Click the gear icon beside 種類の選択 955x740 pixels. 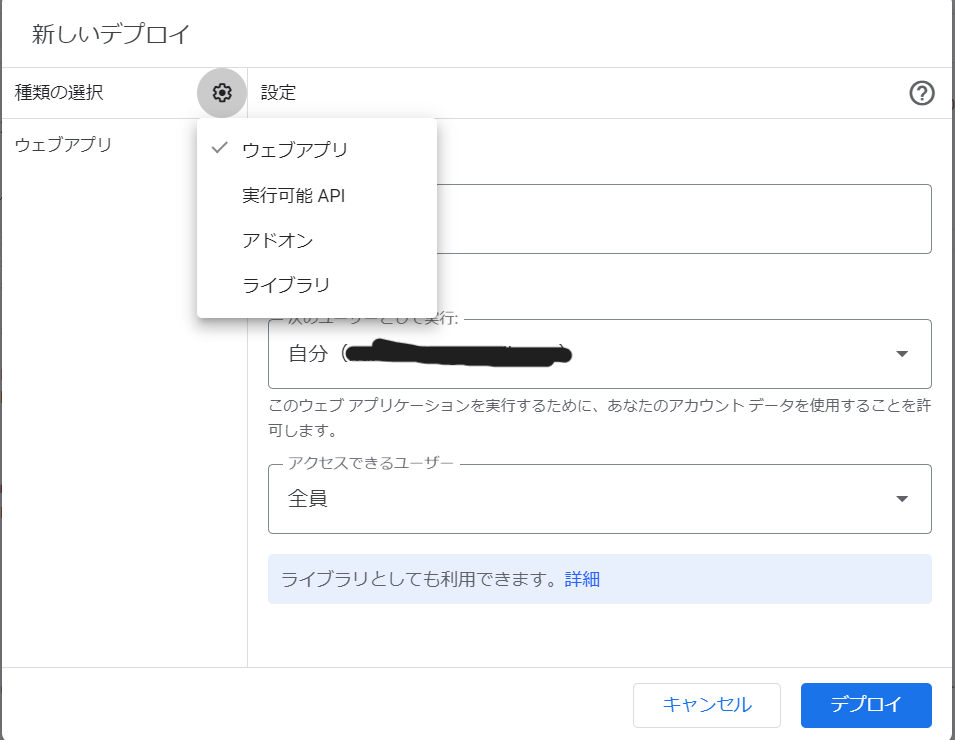[222, 93]
